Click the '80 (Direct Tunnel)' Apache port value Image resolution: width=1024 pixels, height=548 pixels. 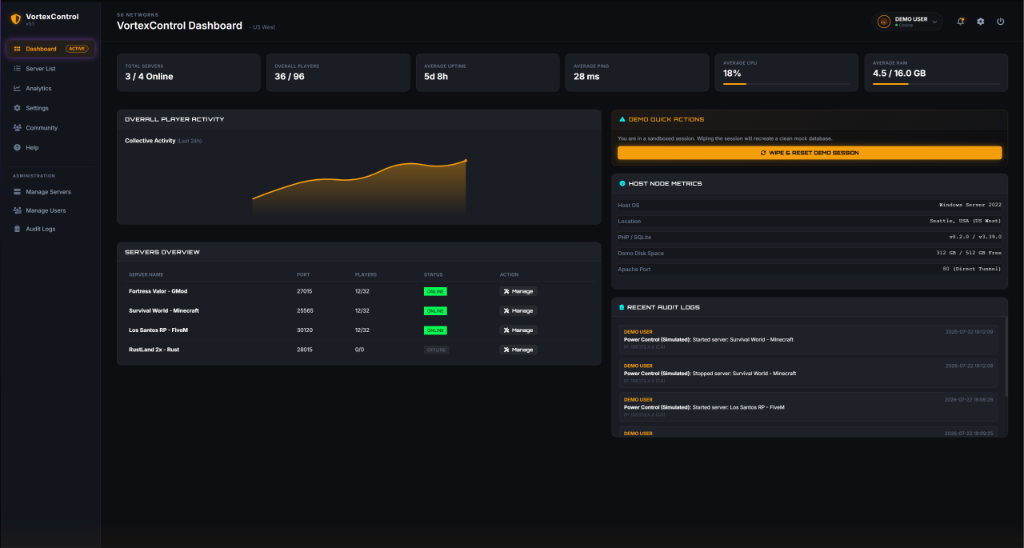(x=972, y=269)
